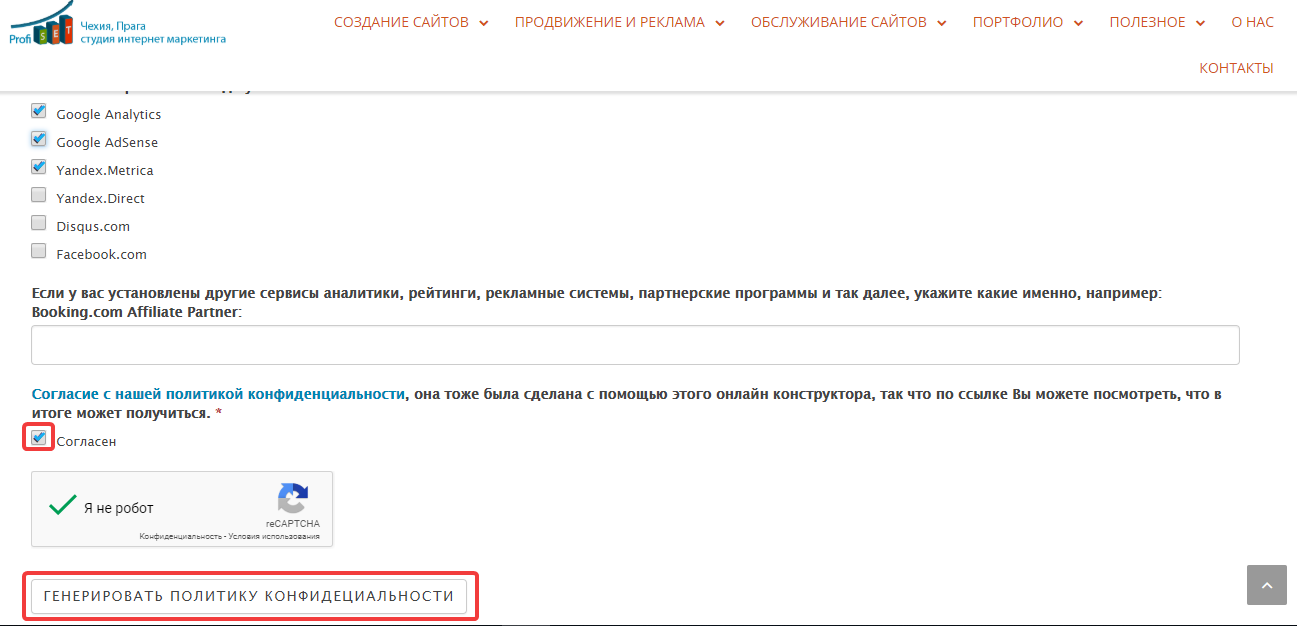
Task: Go to the Контакты page
Action: point(1236,68)
